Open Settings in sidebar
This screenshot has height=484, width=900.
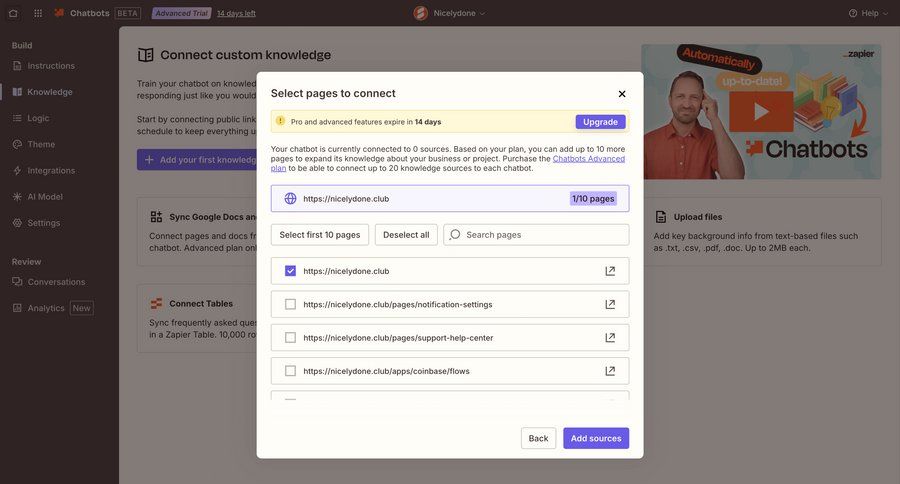click(44, 223)
